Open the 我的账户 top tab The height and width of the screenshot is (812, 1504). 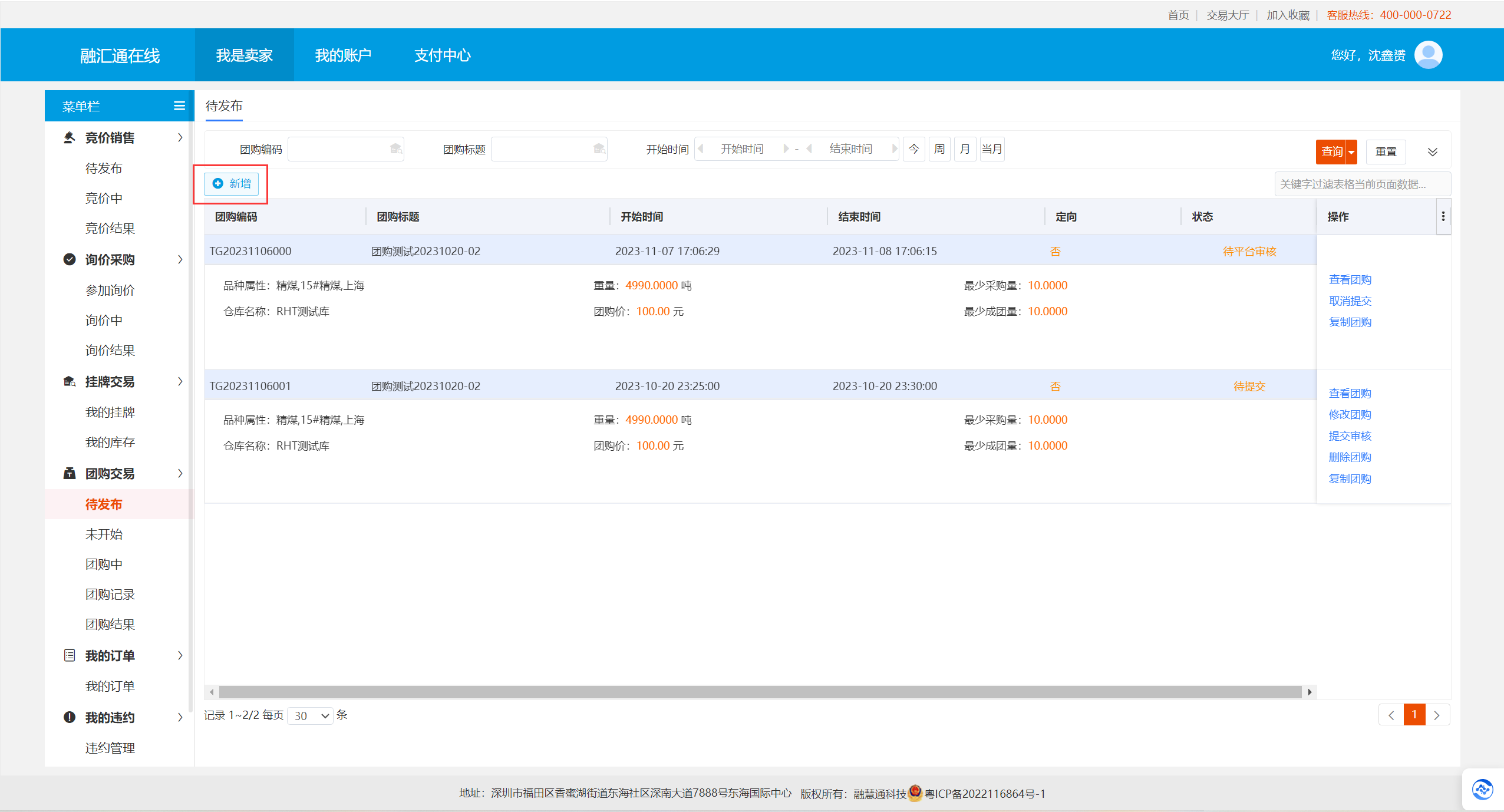(x=343, y=55)
